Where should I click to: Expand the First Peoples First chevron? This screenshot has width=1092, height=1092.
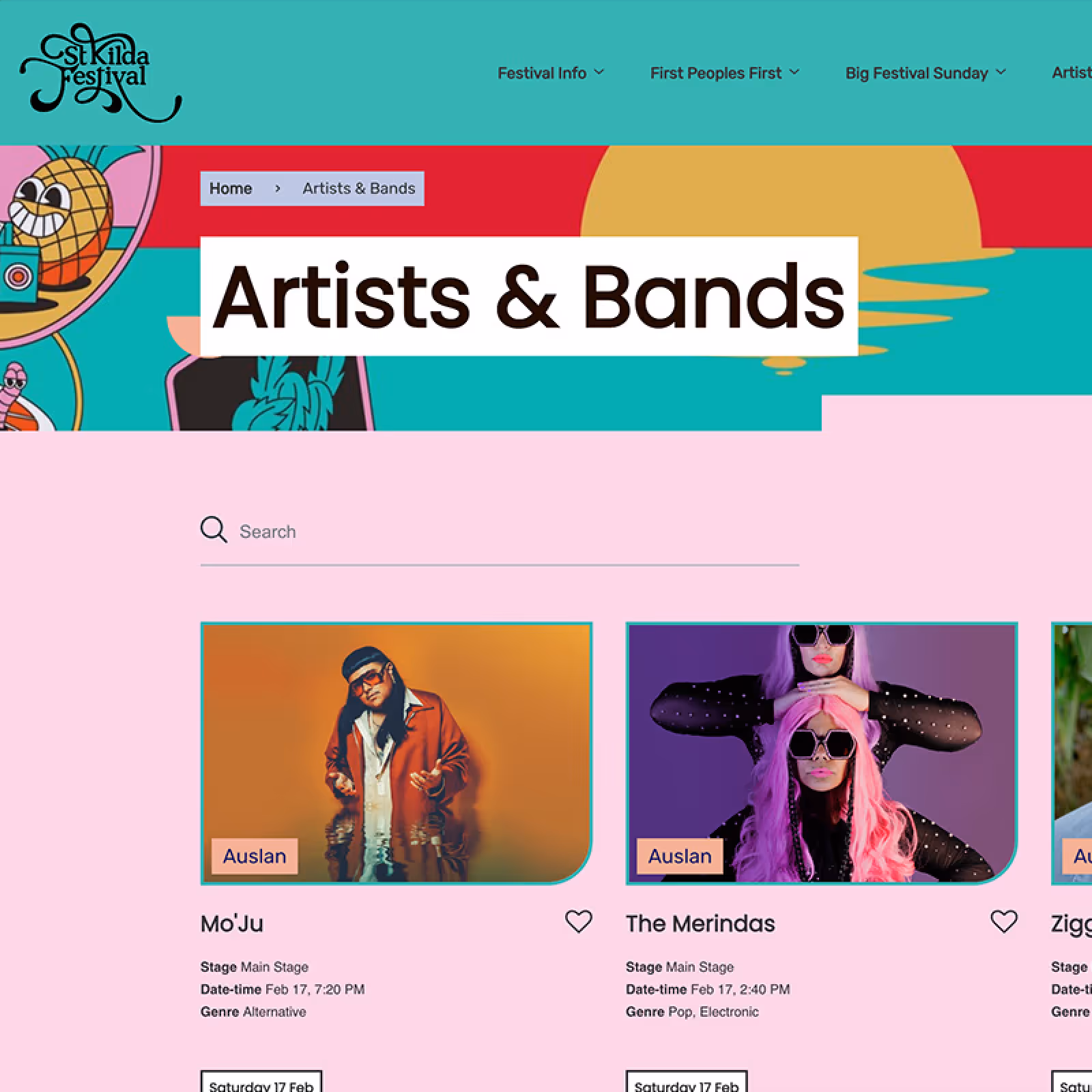click(794, 72)
